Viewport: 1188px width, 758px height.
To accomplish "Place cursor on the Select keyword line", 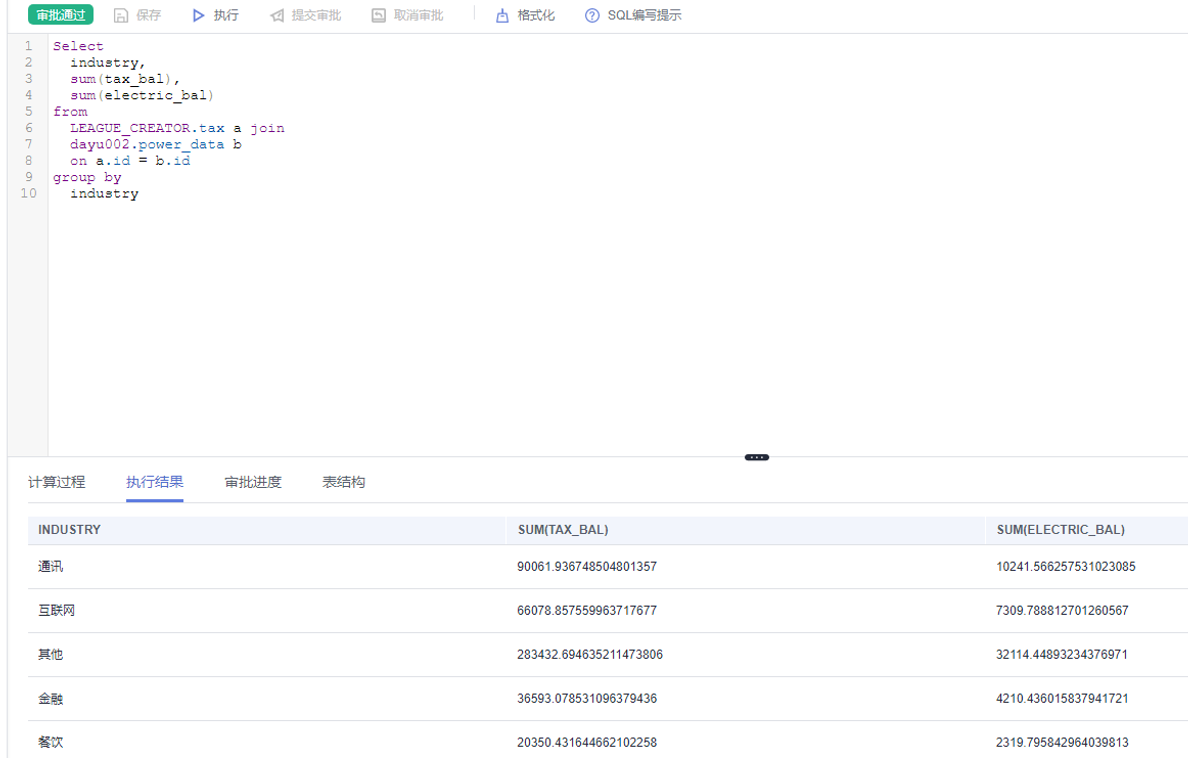I will tap(78, 45).
